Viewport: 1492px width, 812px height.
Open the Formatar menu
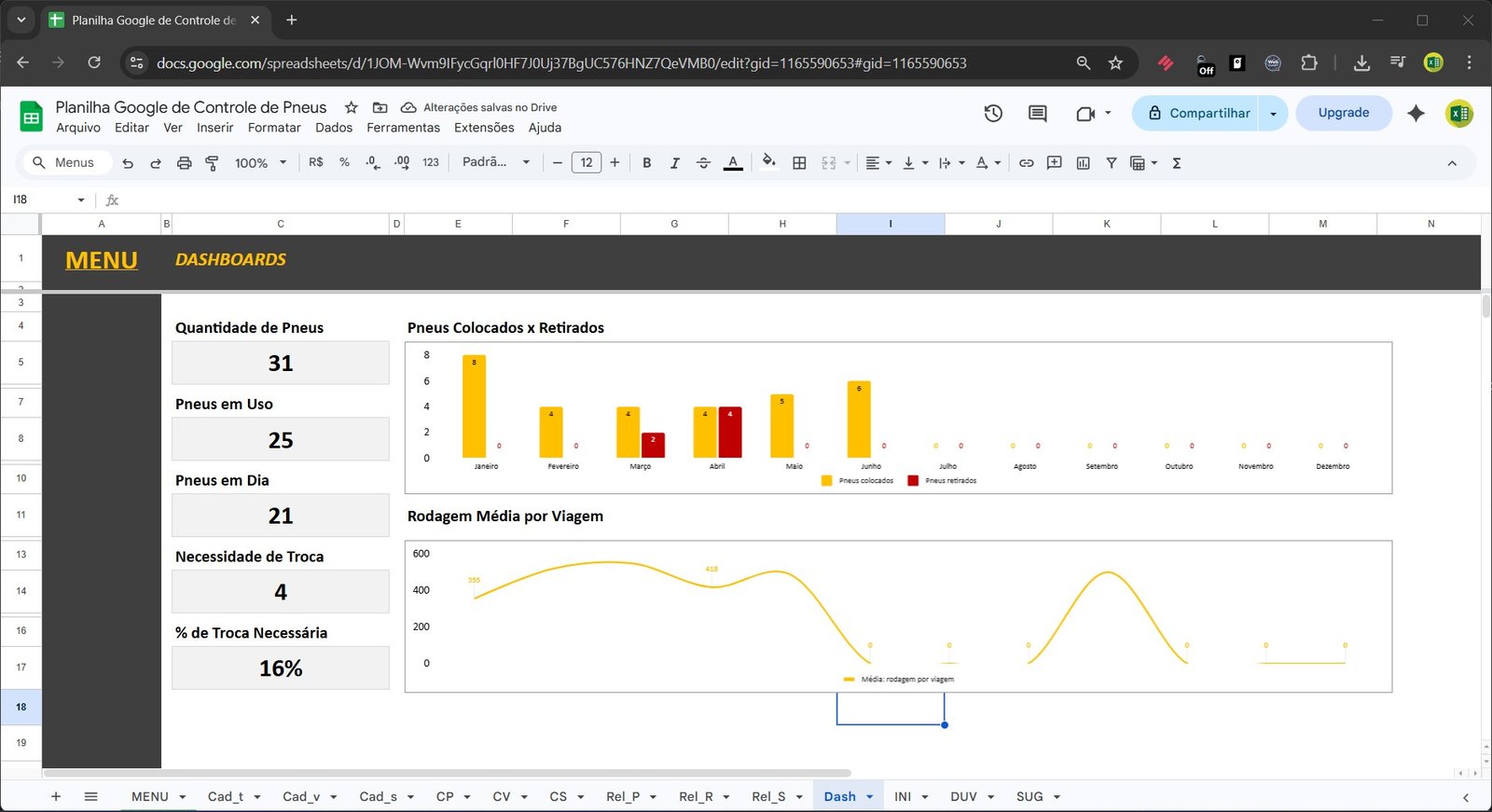coord(274,128)
